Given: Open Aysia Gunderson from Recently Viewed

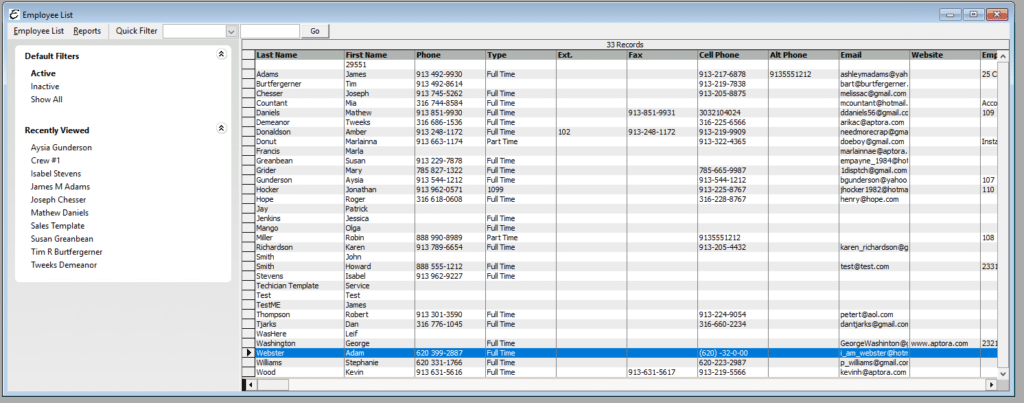Looking at the screenshot, I should 61,147.
